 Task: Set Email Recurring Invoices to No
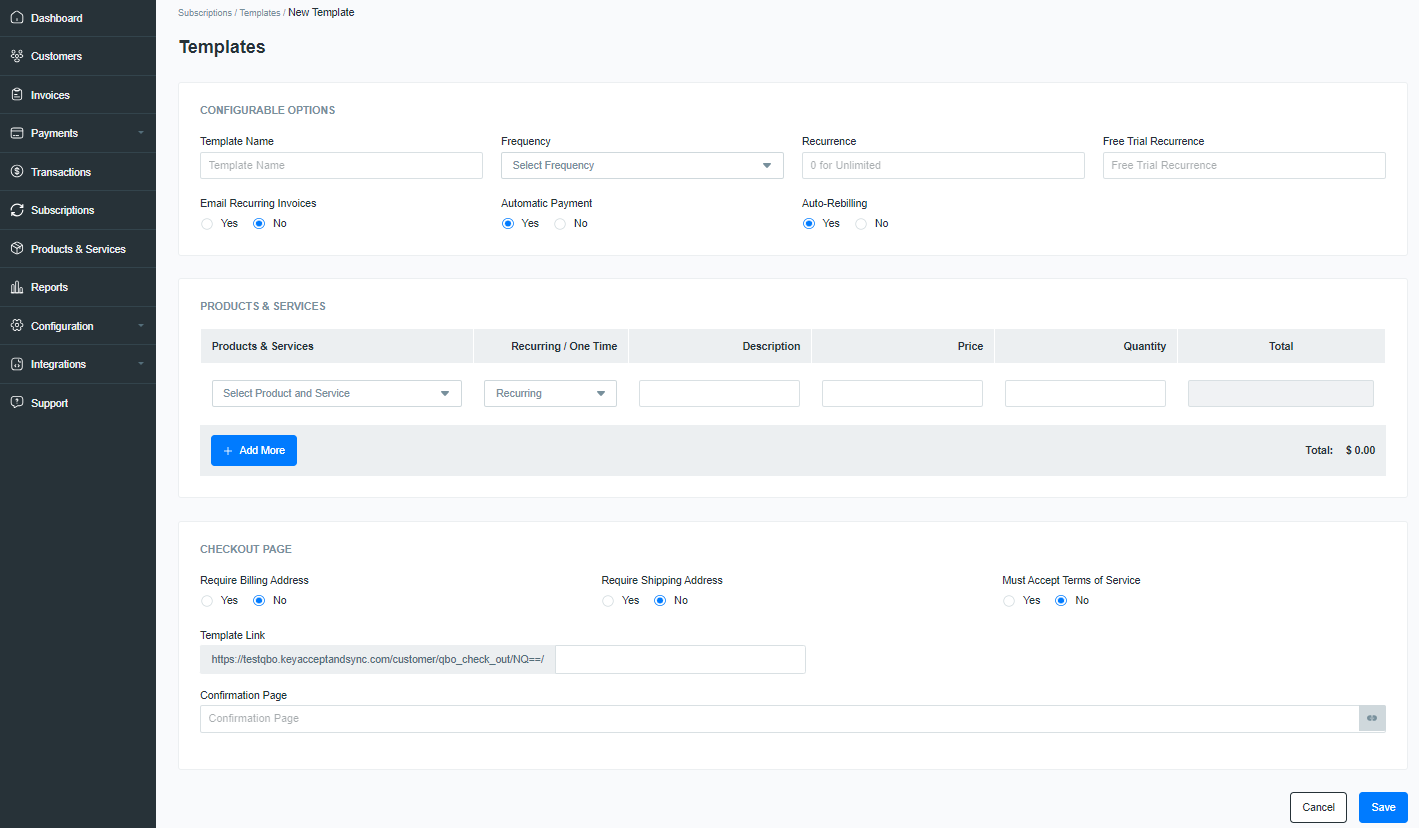[259, 224]
